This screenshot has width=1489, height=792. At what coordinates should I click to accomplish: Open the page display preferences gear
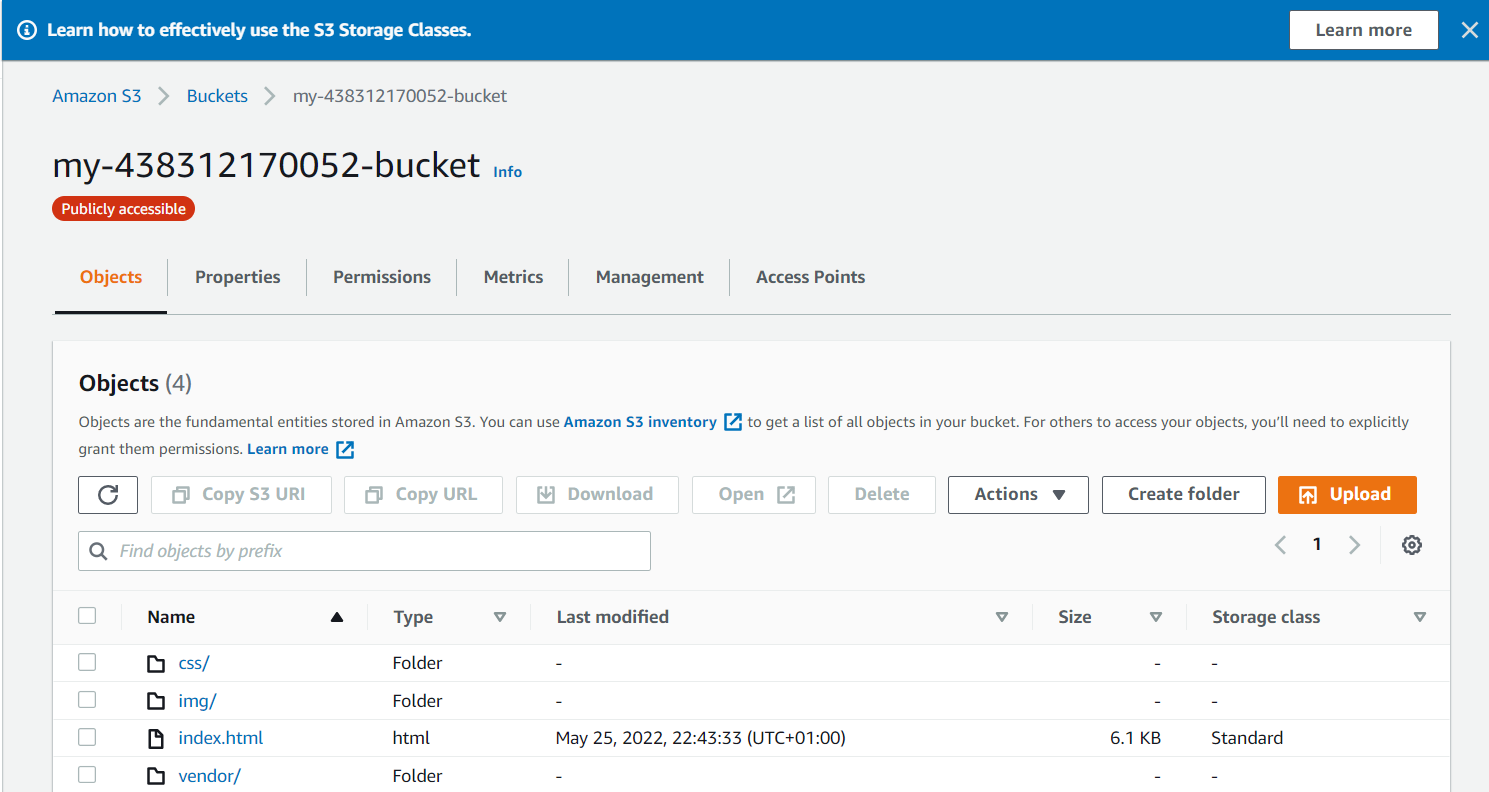1411,545
